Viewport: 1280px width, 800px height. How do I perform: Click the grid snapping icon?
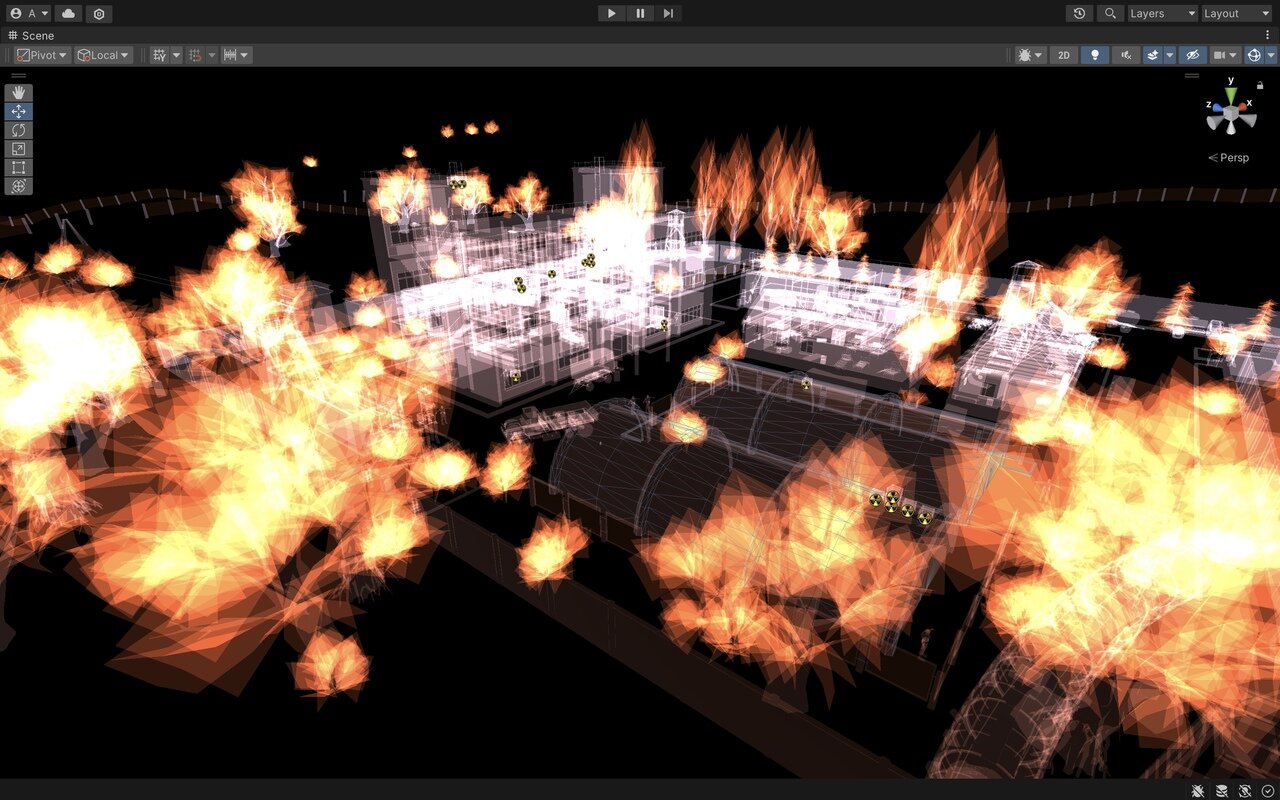[196, 55]
